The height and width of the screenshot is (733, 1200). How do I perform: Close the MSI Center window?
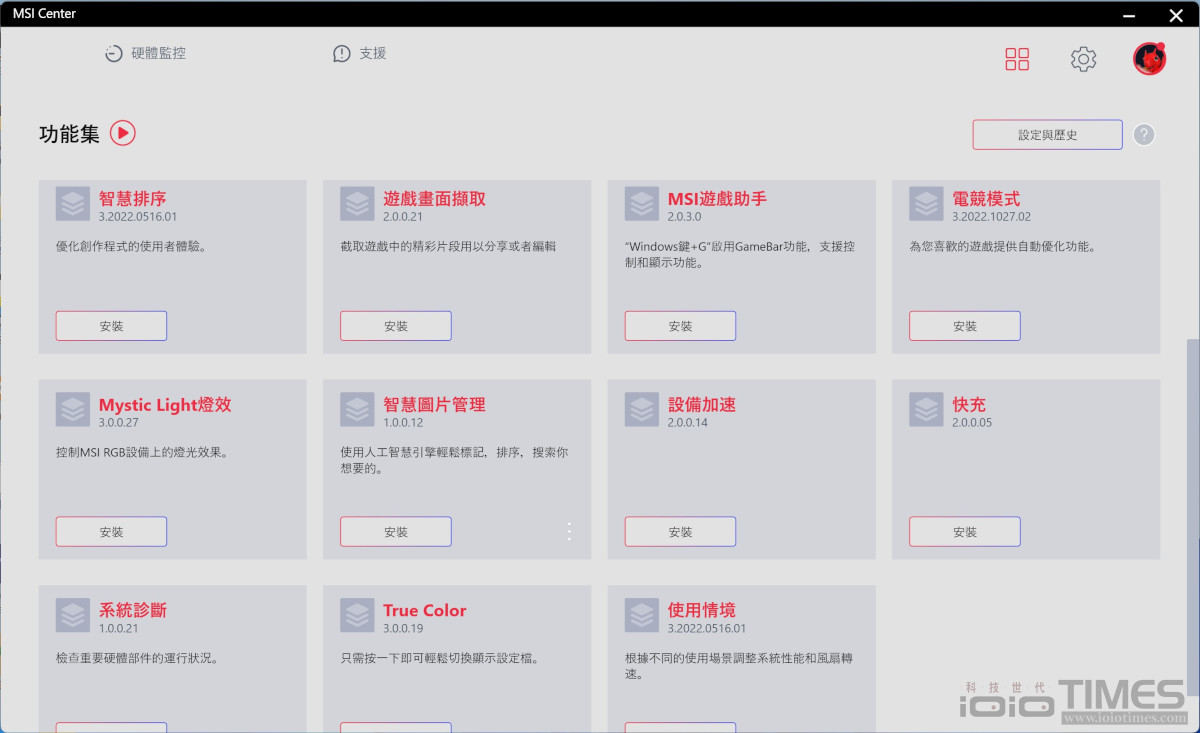tap(1175, 15)
